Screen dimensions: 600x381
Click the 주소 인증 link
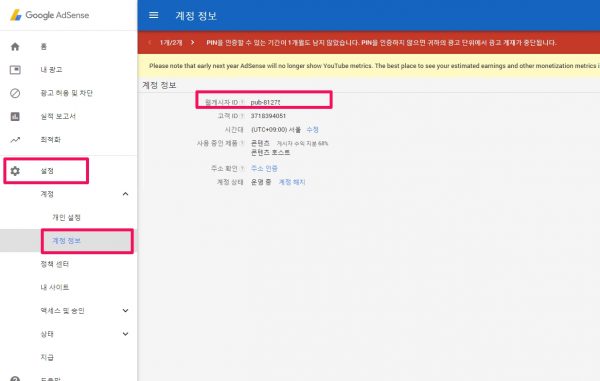coord(264,168)
